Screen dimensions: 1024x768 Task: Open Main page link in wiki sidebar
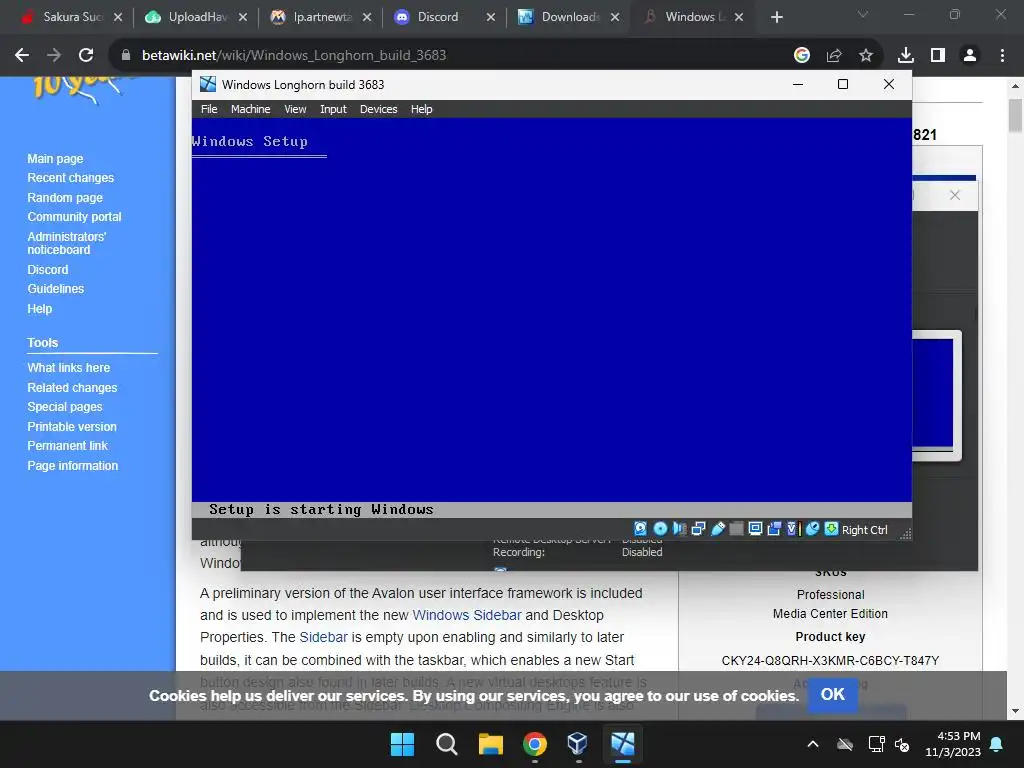[56, 159]
